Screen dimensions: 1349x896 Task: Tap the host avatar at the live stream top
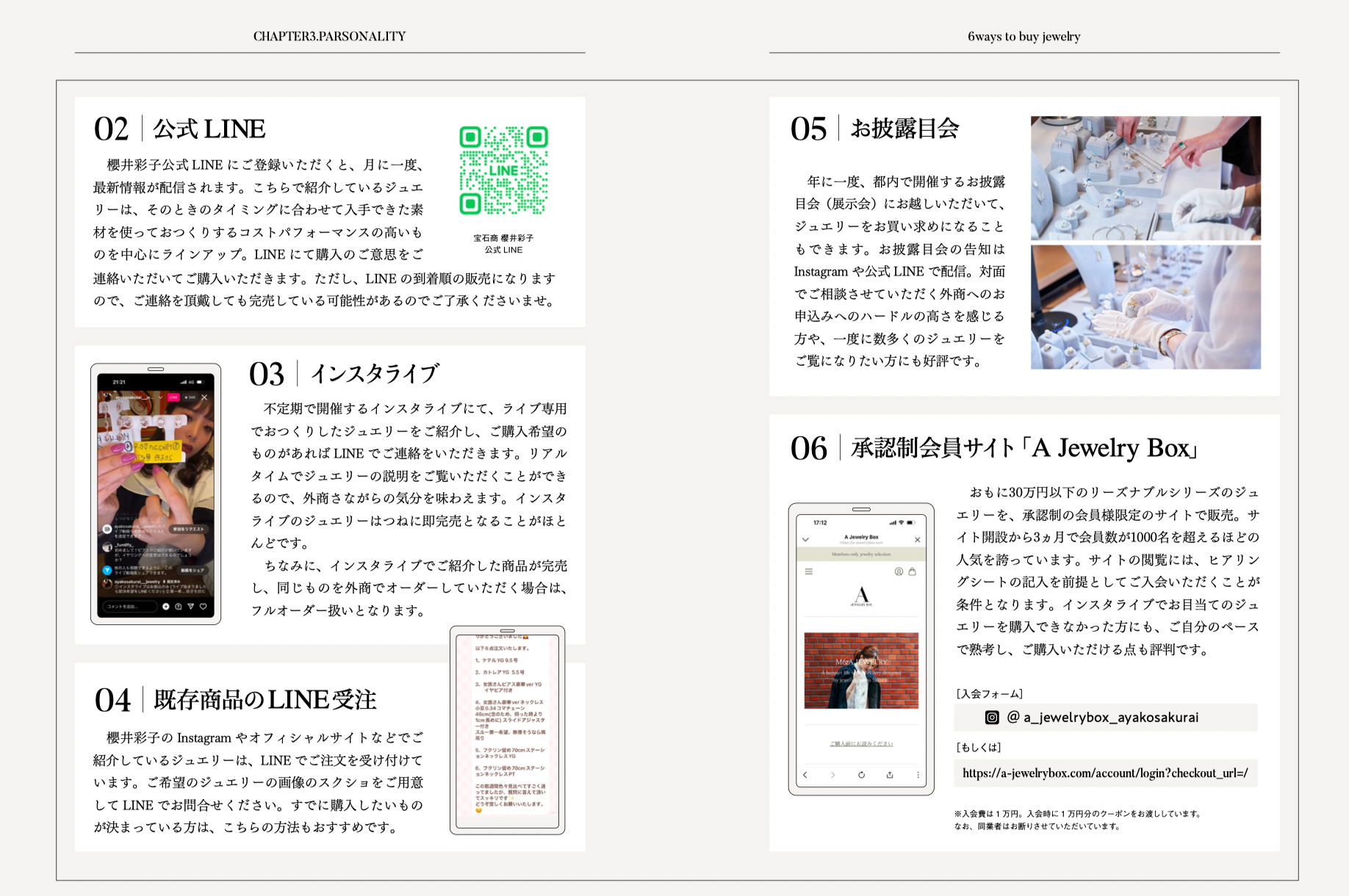pyautogui.click(x=107, y=397)
